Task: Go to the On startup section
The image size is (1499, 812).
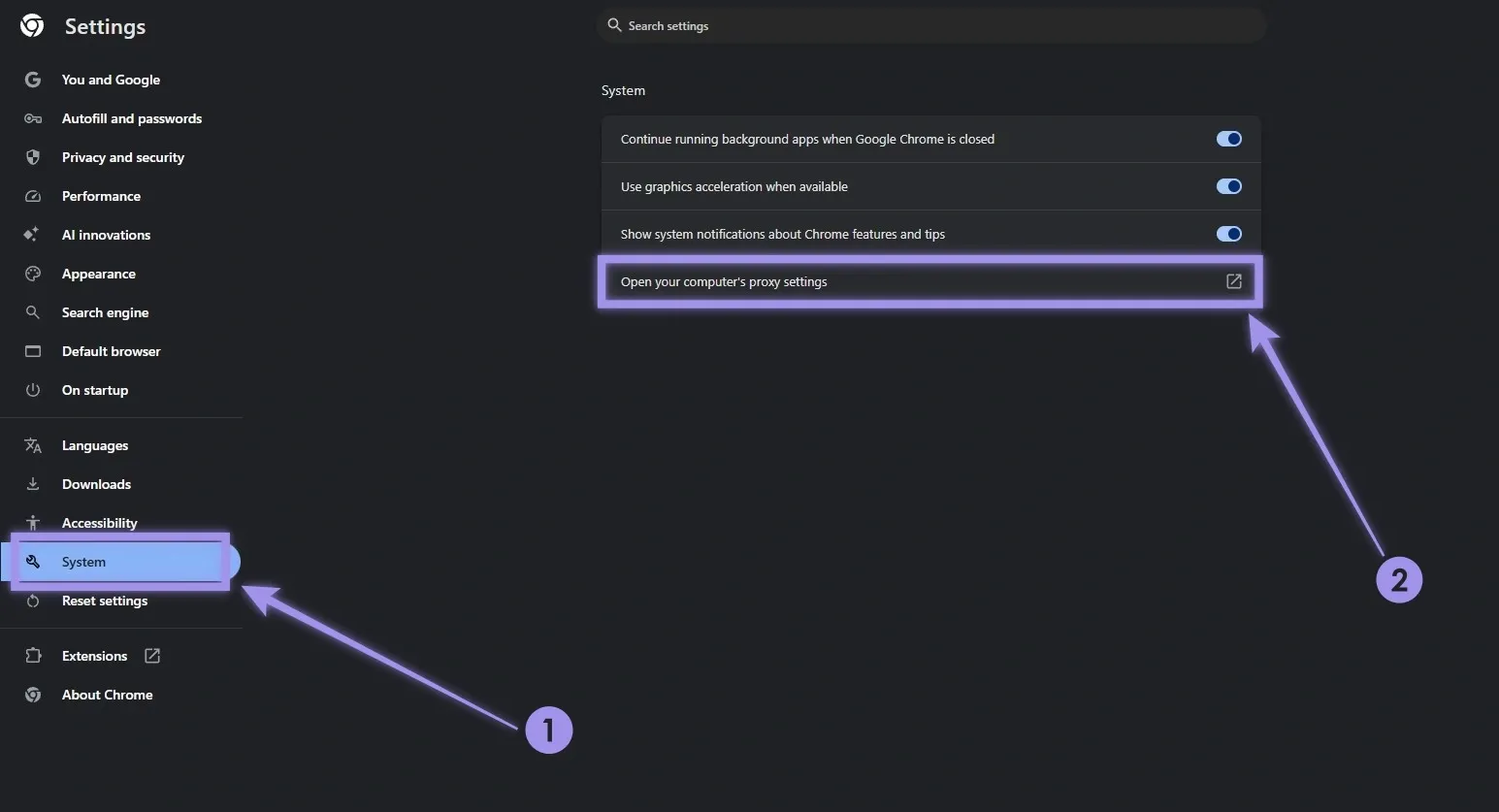Action: 95,390
